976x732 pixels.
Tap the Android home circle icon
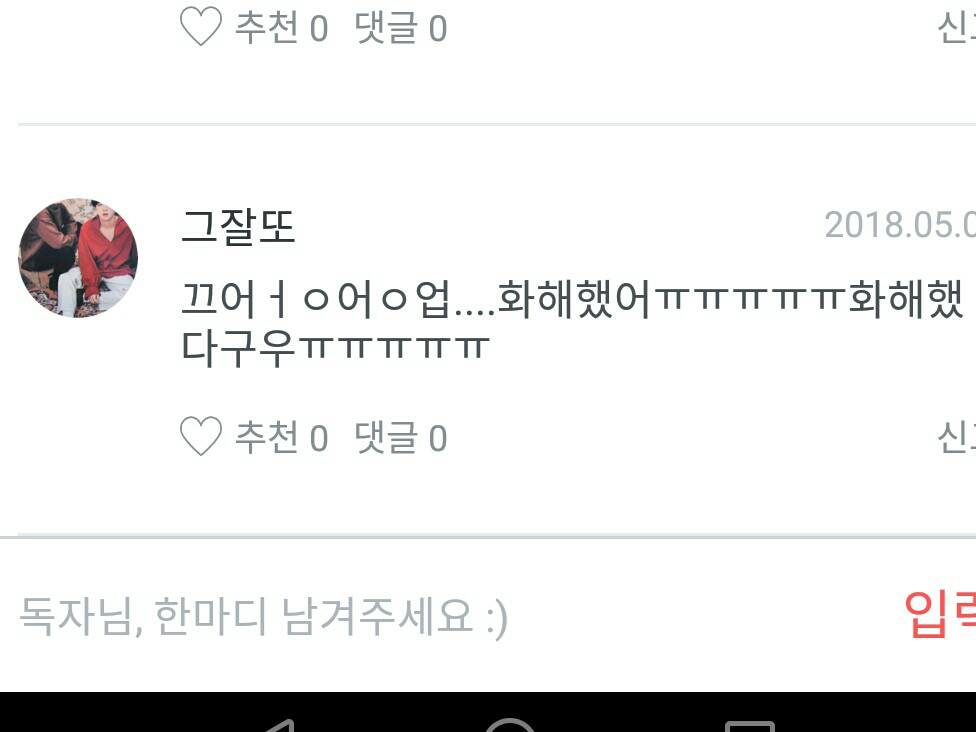(x=510, y=725)
